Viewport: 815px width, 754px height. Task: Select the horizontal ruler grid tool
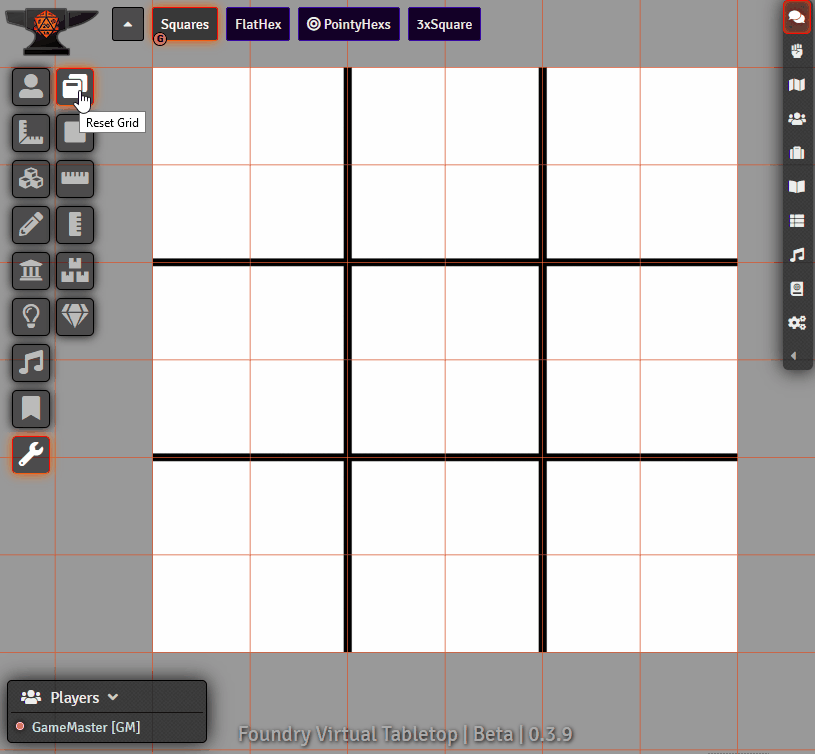(75, 179)
